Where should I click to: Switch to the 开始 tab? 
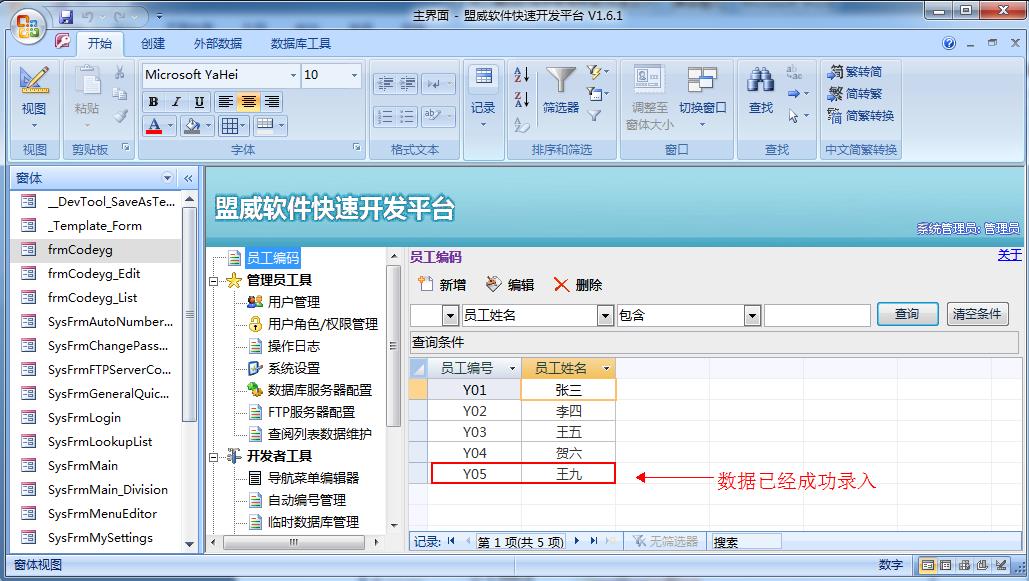[100, 43]
